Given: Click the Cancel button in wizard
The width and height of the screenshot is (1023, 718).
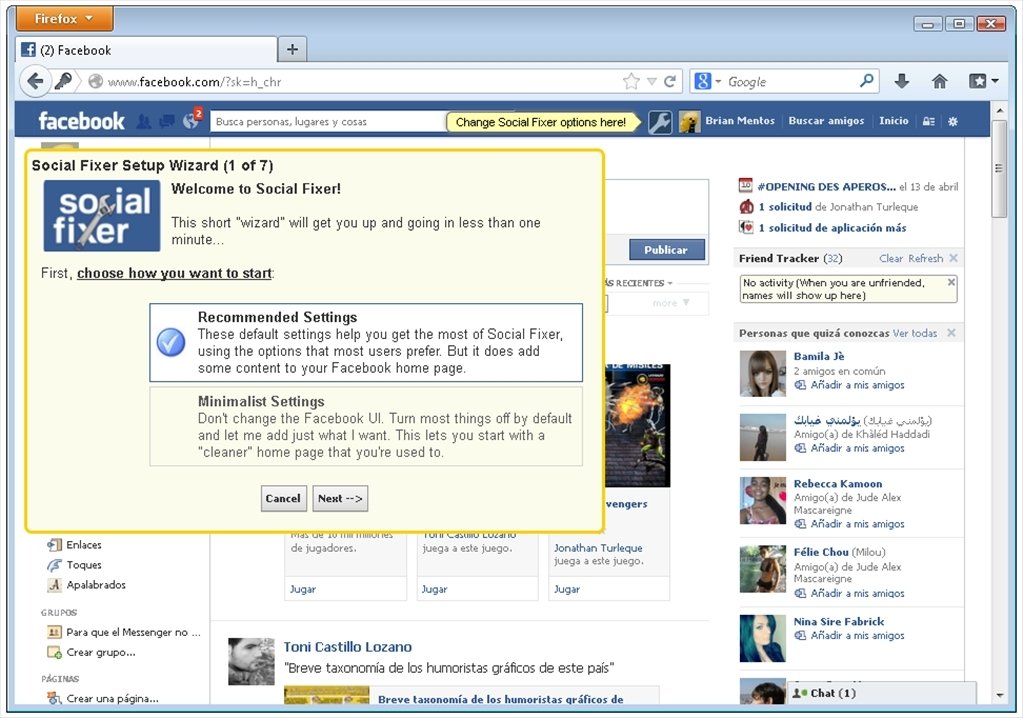Looking at the screenshot, I should [283, 498].
